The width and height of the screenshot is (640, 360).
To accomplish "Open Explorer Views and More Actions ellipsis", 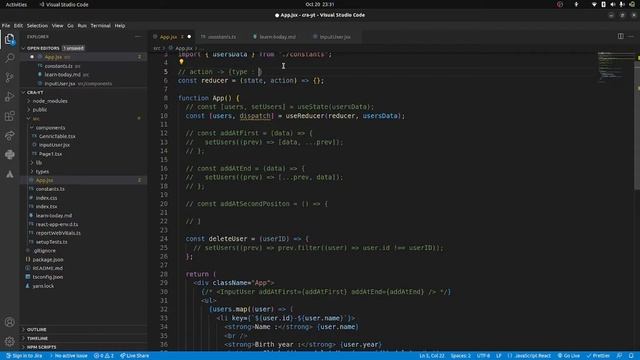I will tap(138, 37).
